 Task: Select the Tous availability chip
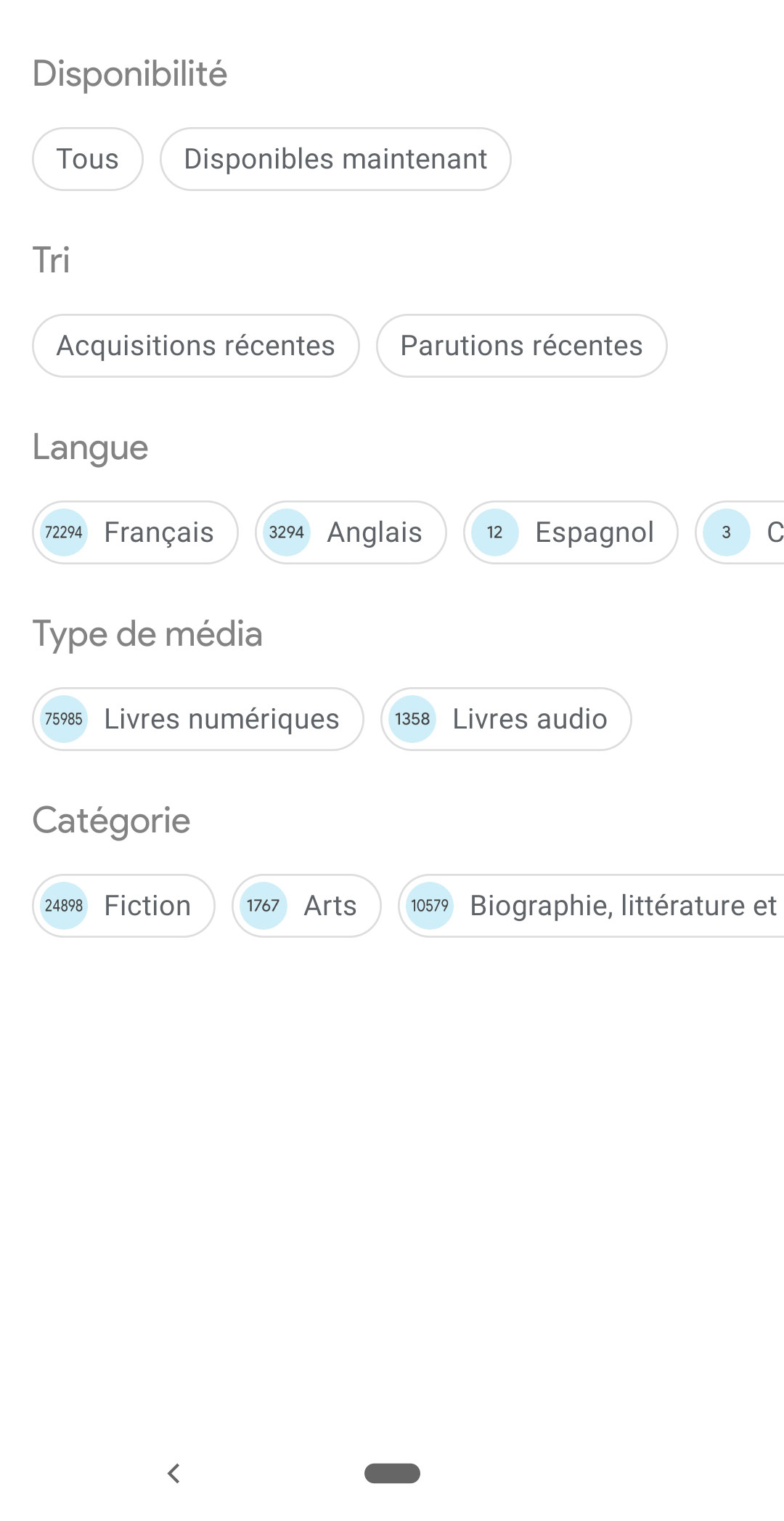click(x=88, y=159)
